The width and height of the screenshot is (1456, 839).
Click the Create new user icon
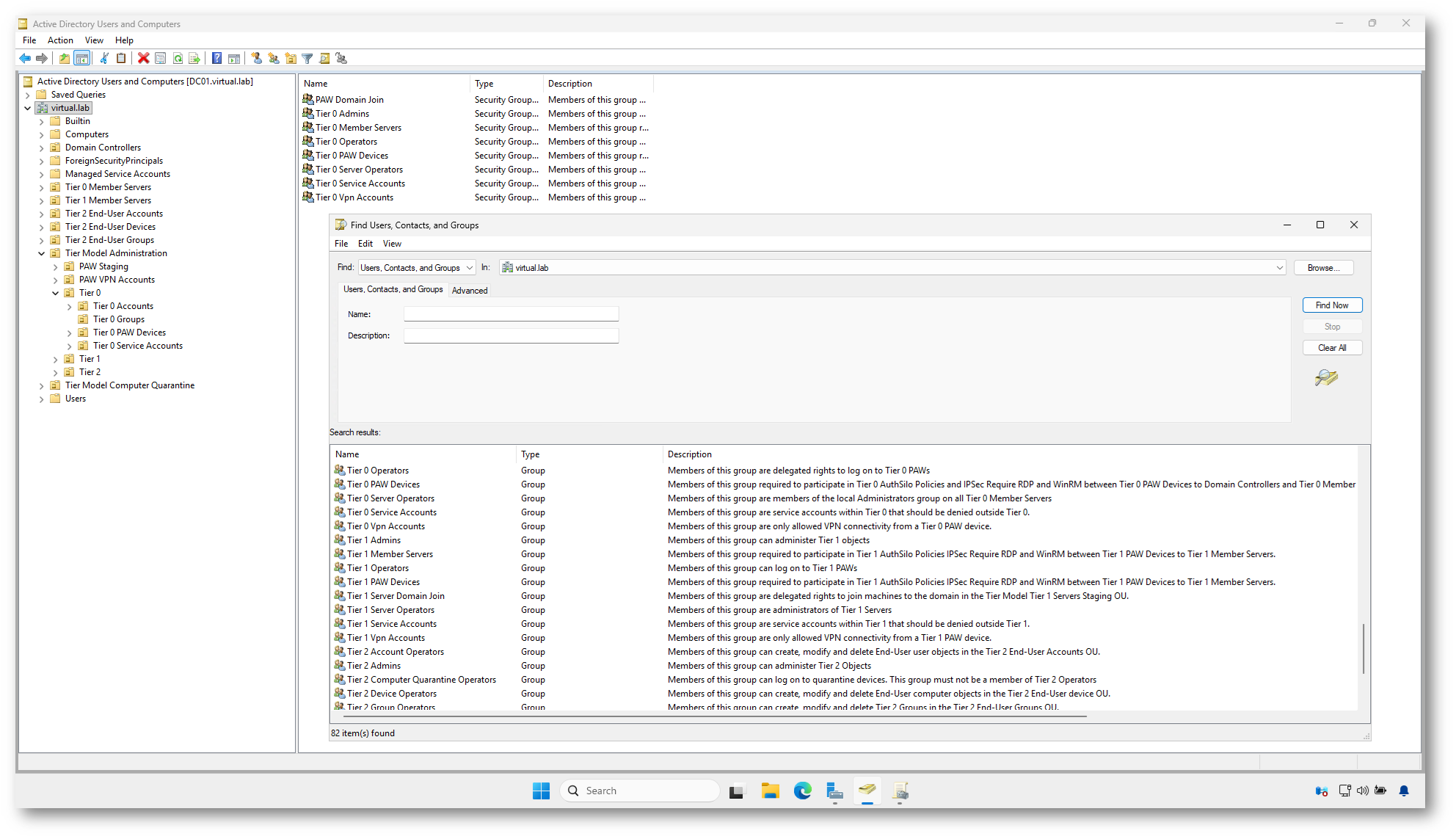256,58
